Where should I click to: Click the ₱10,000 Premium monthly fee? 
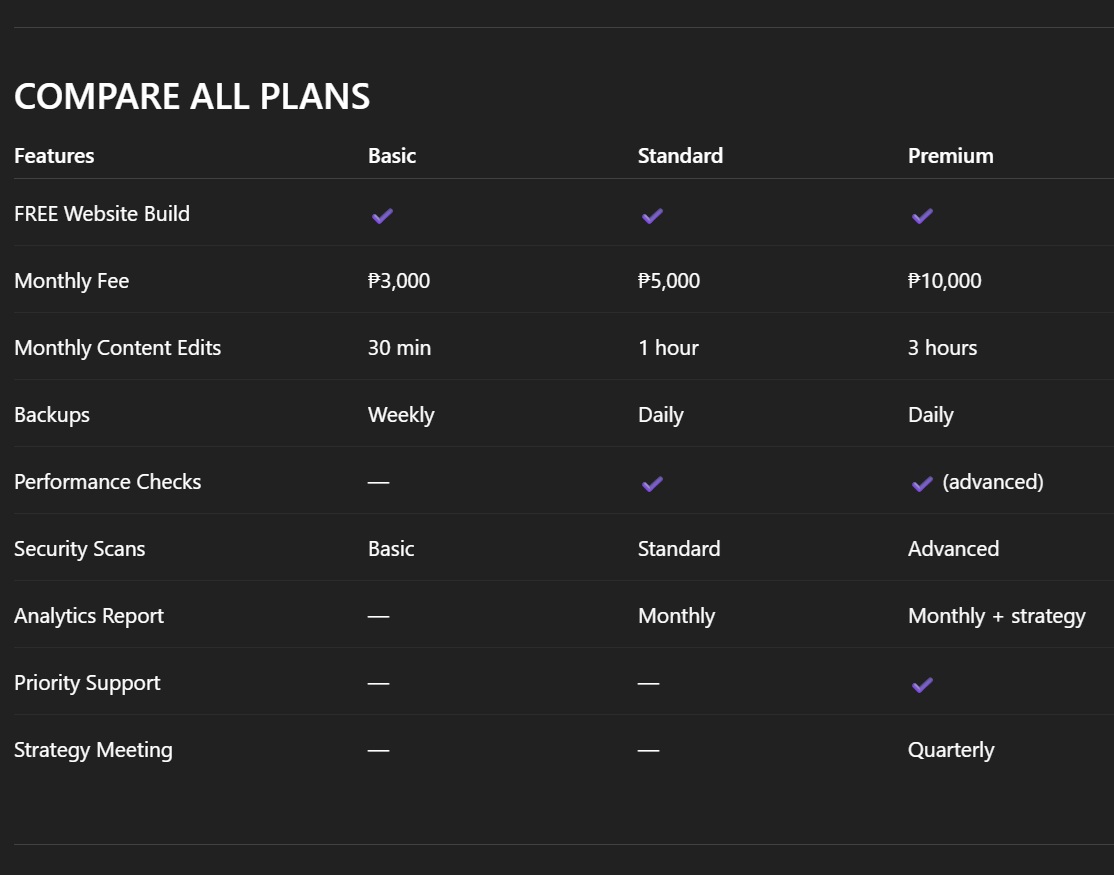(944, 281)
